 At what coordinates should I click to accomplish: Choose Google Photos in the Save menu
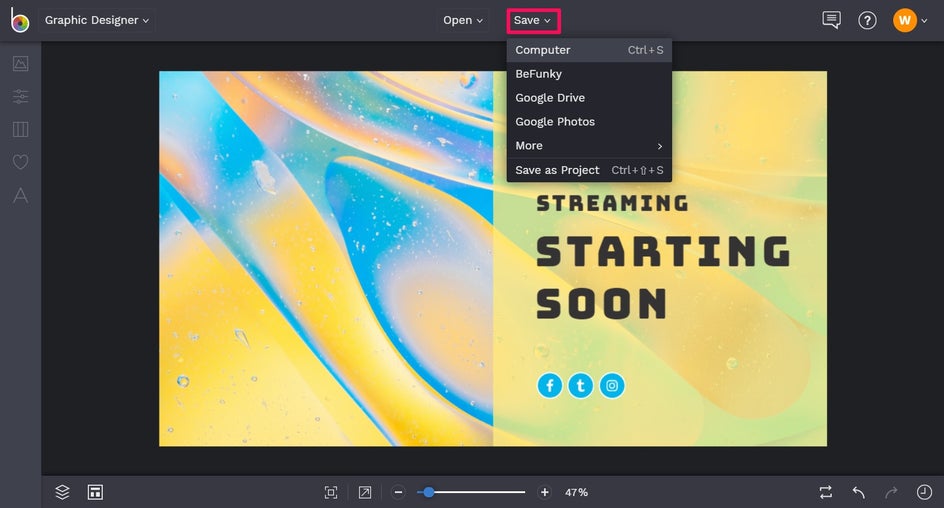[589, 122]
